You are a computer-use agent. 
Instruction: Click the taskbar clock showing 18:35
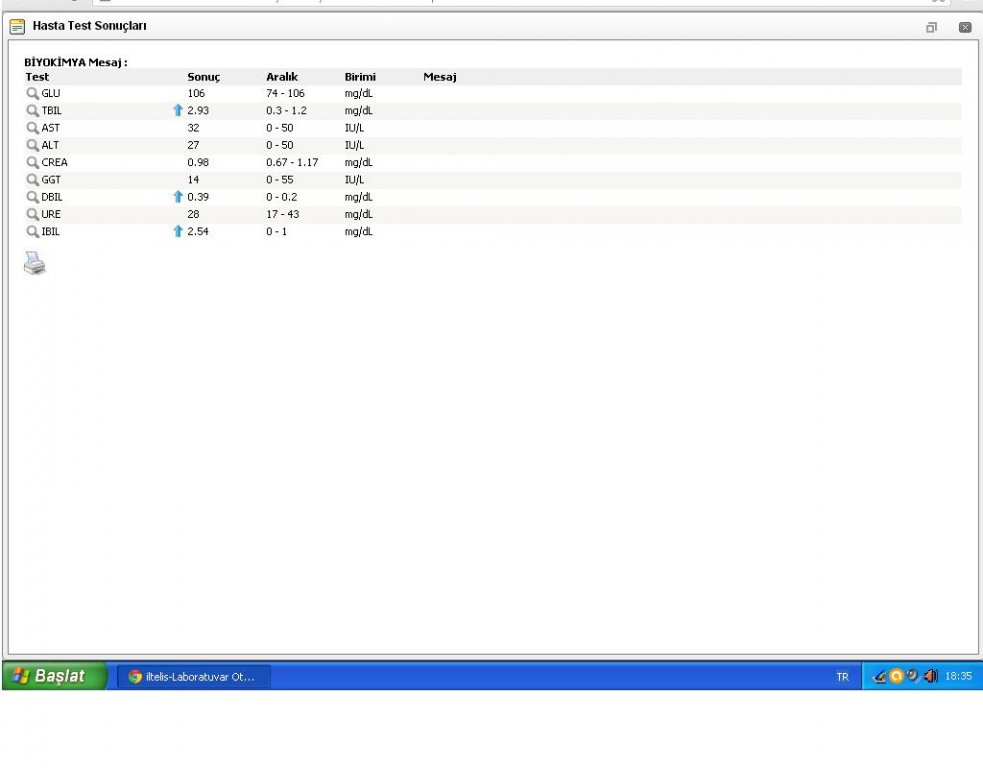[958, 677]
